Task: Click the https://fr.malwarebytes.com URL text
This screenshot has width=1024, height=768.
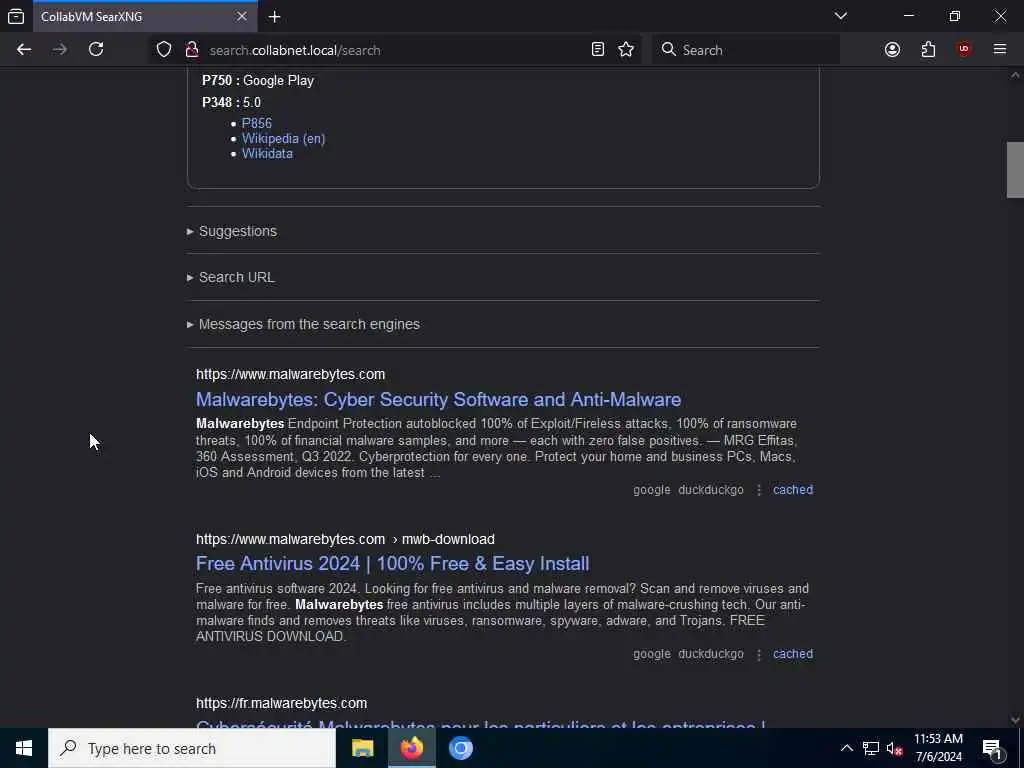Action: (281, 703)
